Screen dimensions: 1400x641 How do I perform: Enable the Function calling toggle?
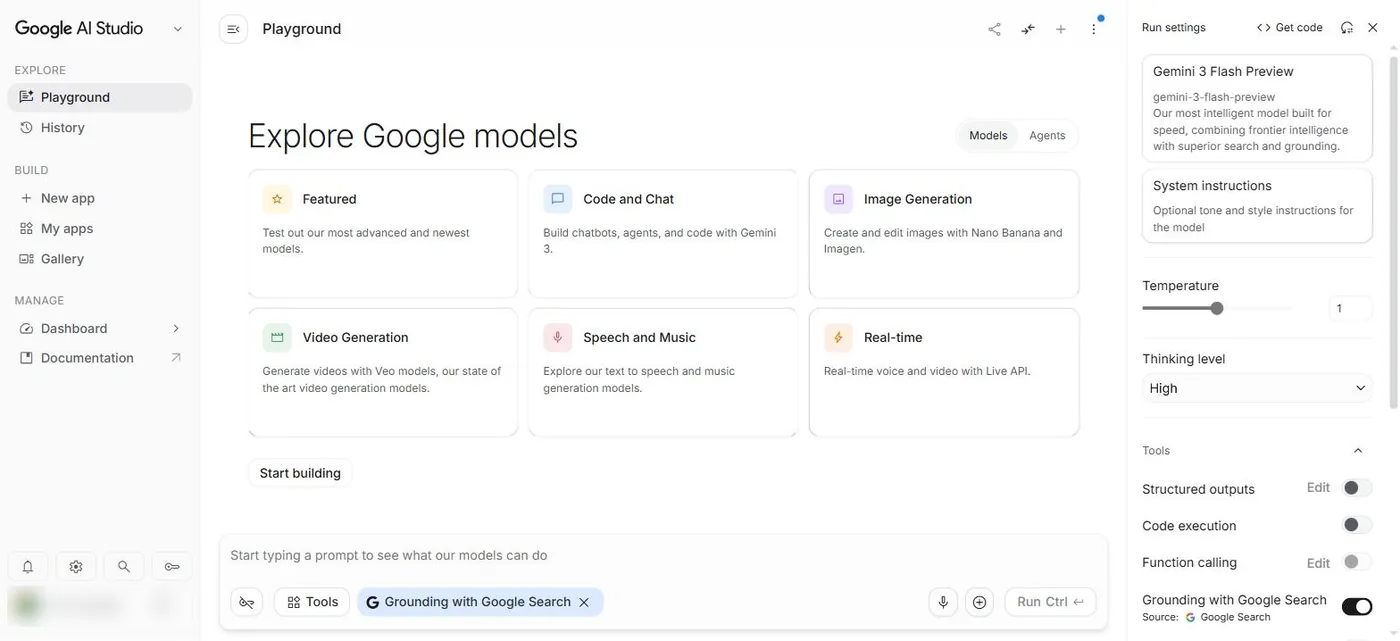tap(1357, 562)
